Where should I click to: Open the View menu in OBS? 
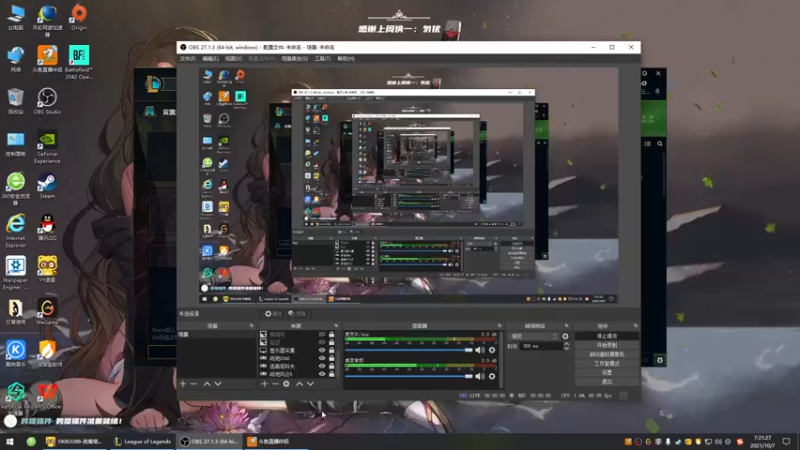pyautogui.click(x=233, y=59)
